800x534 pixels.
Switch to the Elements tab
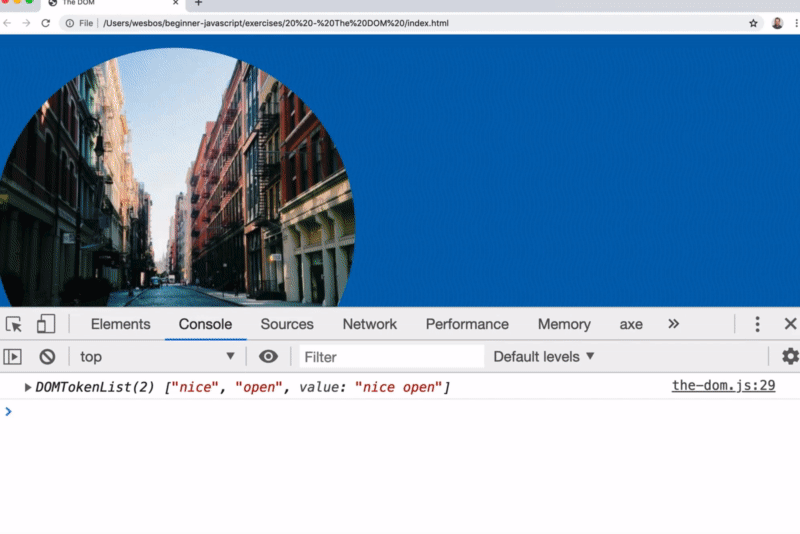coord(120,324)
